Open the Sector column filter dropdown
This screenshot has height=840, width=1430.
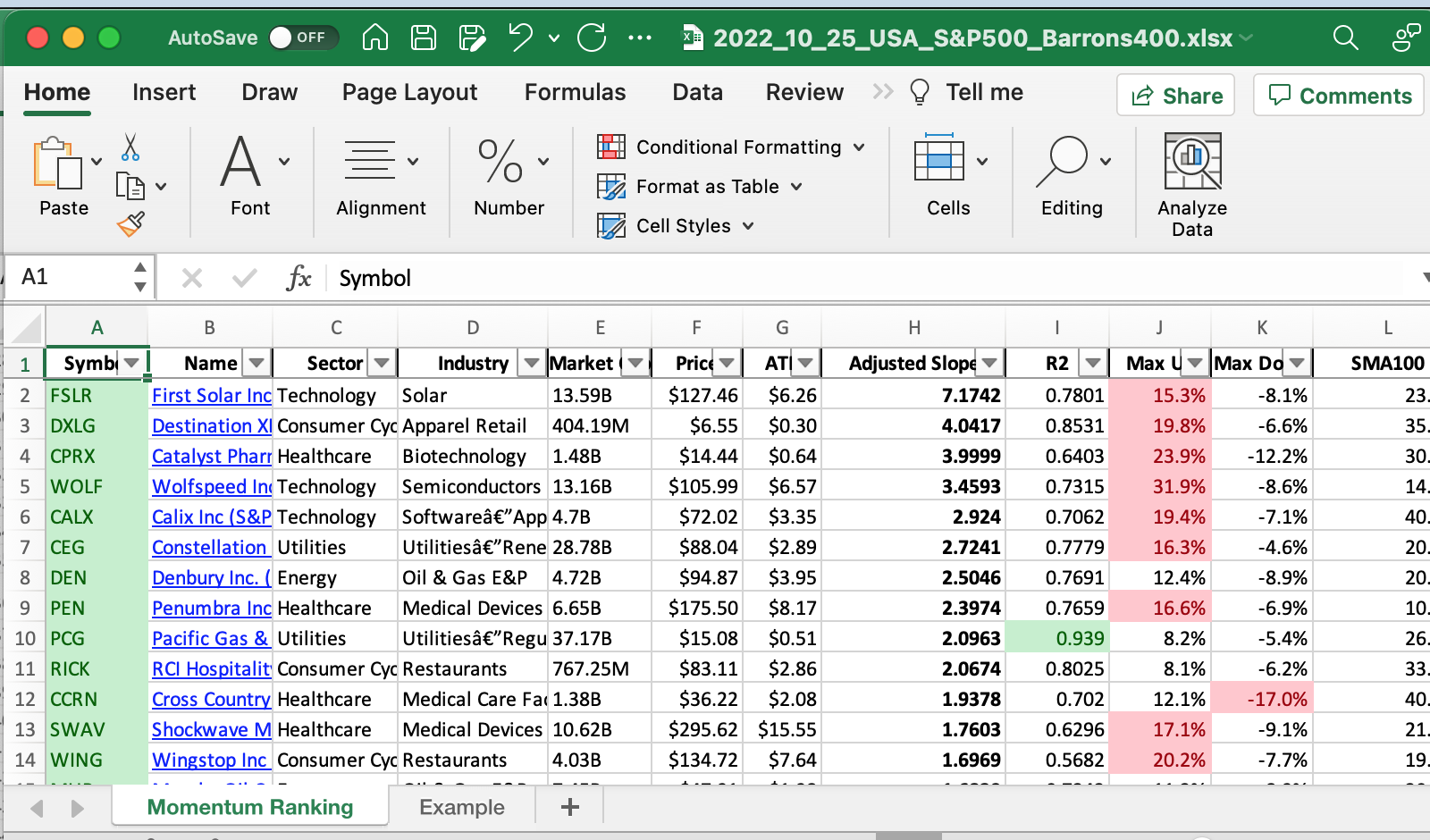[x=383, y=363]
